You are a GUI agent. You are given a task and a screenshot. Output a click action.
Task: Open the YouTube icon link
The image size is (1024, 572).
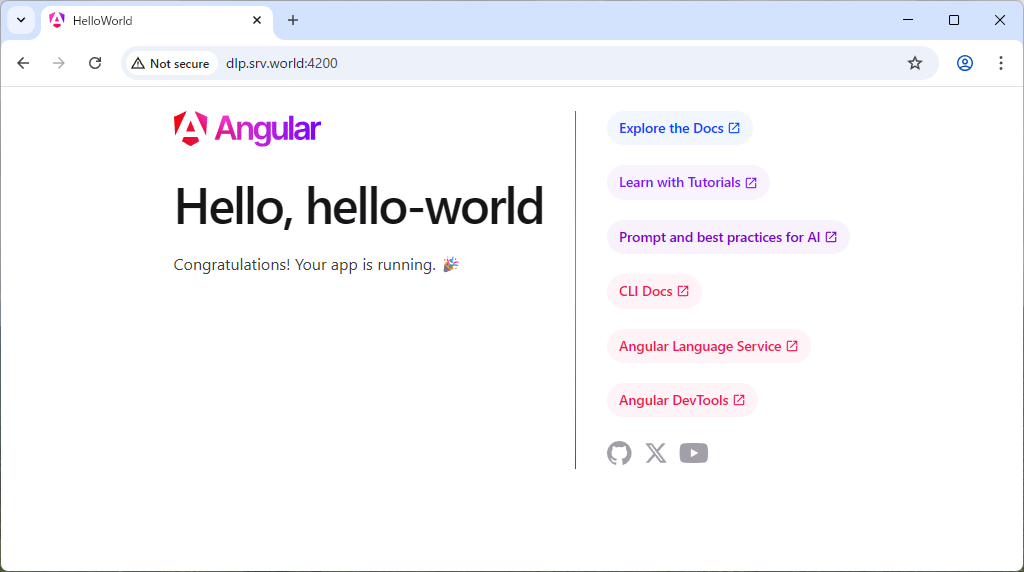click(x=693, y=453)
